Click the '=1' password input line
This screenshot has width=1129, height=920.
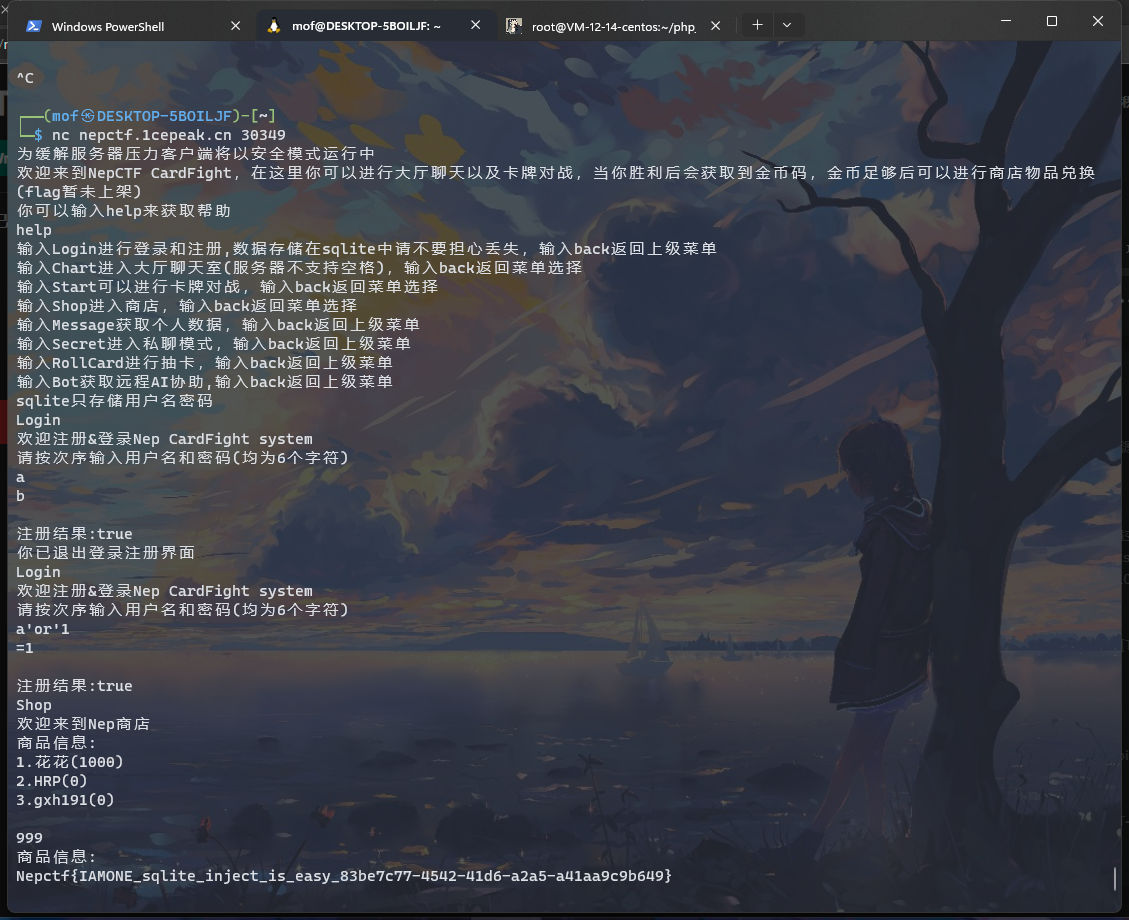click(x=24, y=648)
